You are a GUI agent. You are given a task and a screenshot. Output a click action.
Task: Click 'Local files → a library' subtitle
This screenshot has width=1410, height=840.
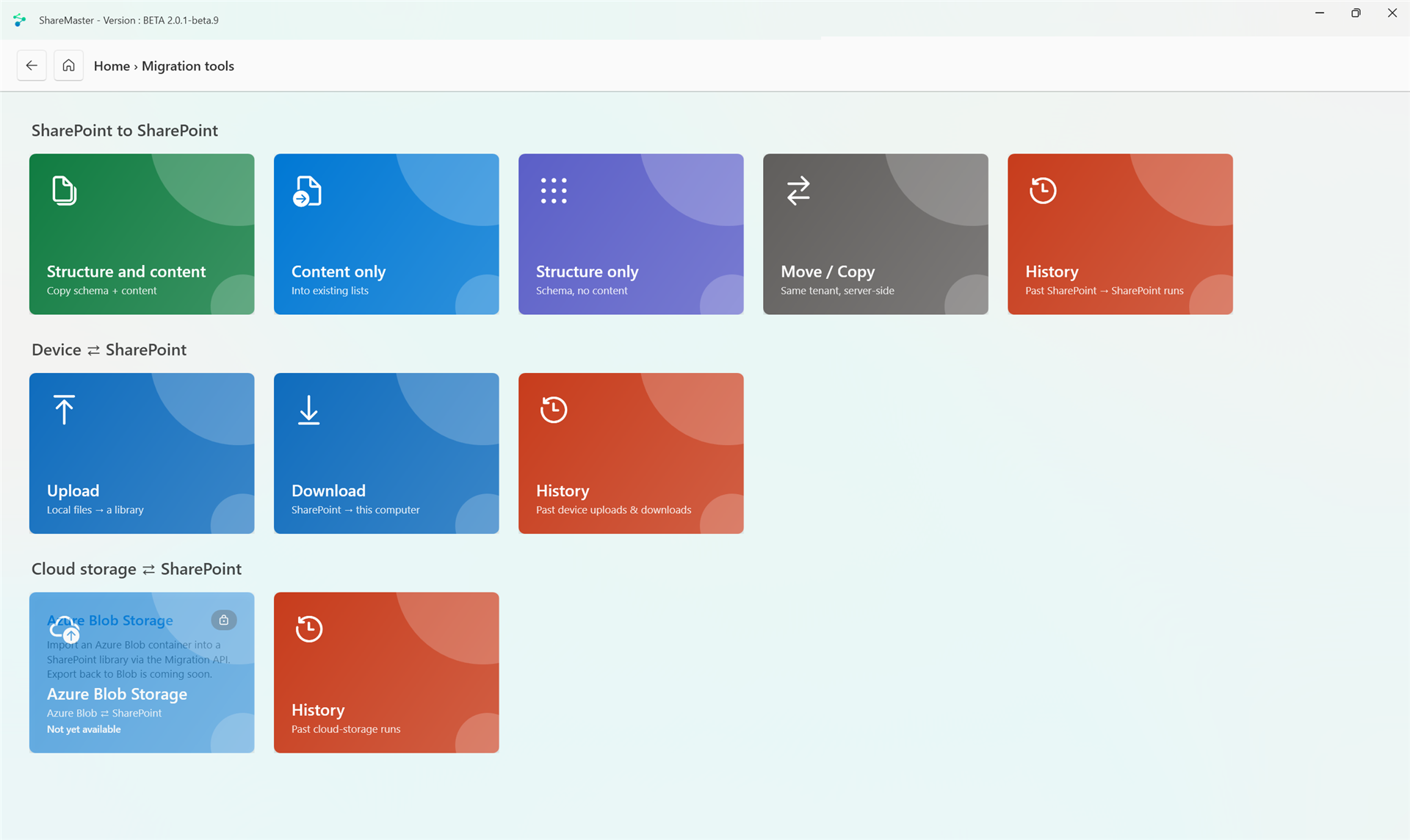95,510
